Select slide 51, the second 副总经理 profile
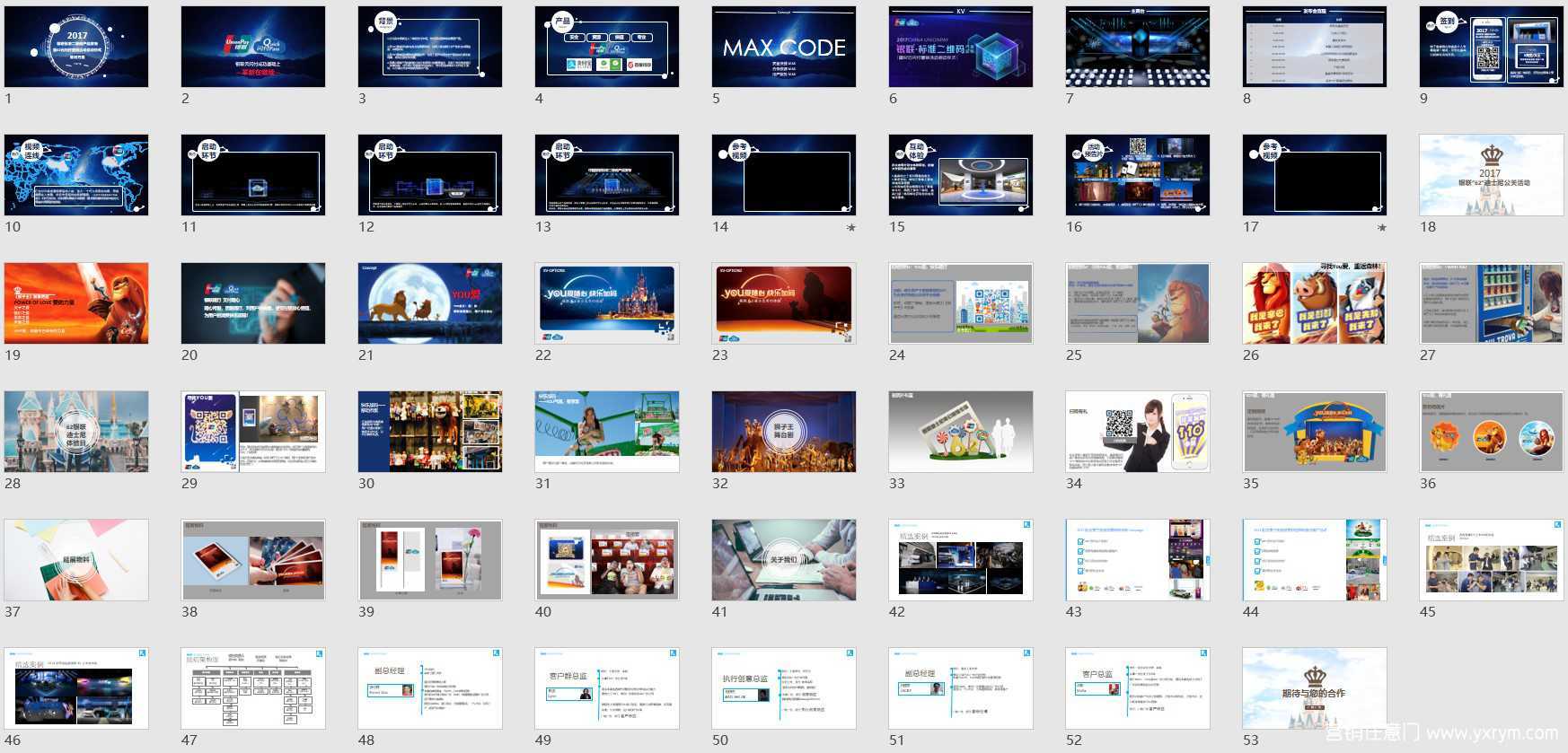The image size is (1568, 753). (x=961, y=688)
